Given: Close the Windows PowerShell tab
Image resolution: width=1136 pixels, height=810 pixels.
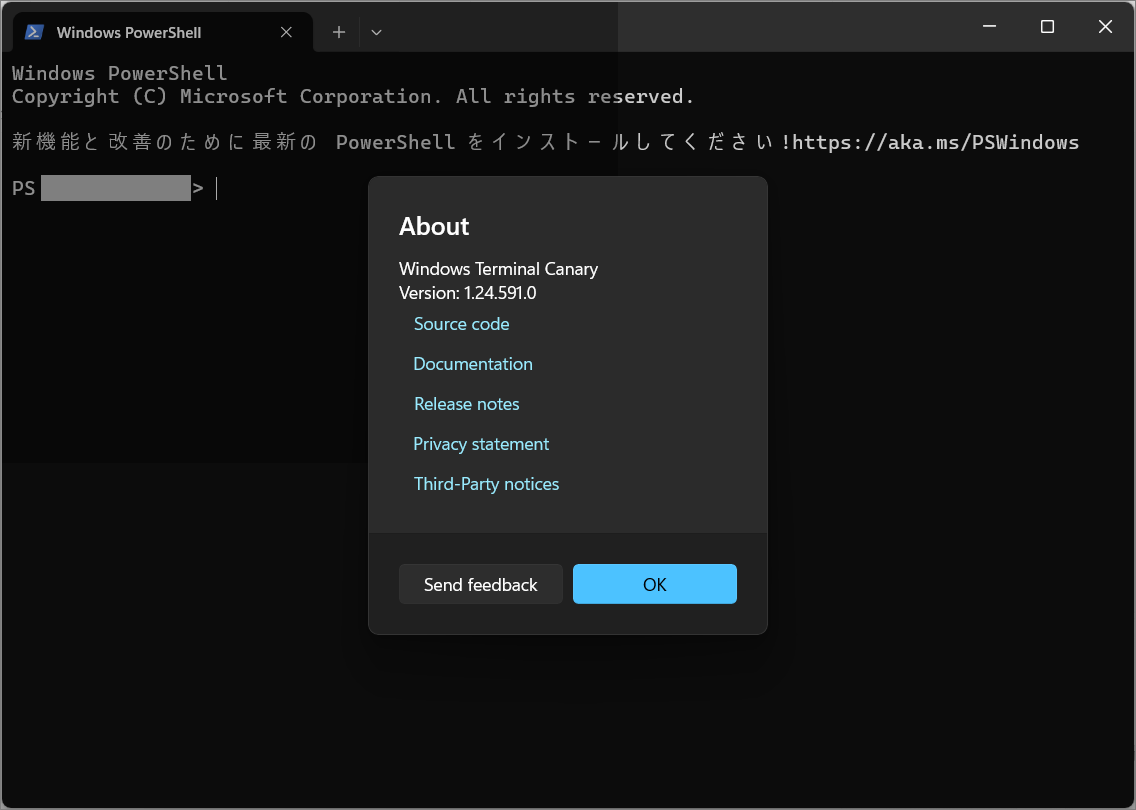Looking at the screenshot, I should point(286,32).
